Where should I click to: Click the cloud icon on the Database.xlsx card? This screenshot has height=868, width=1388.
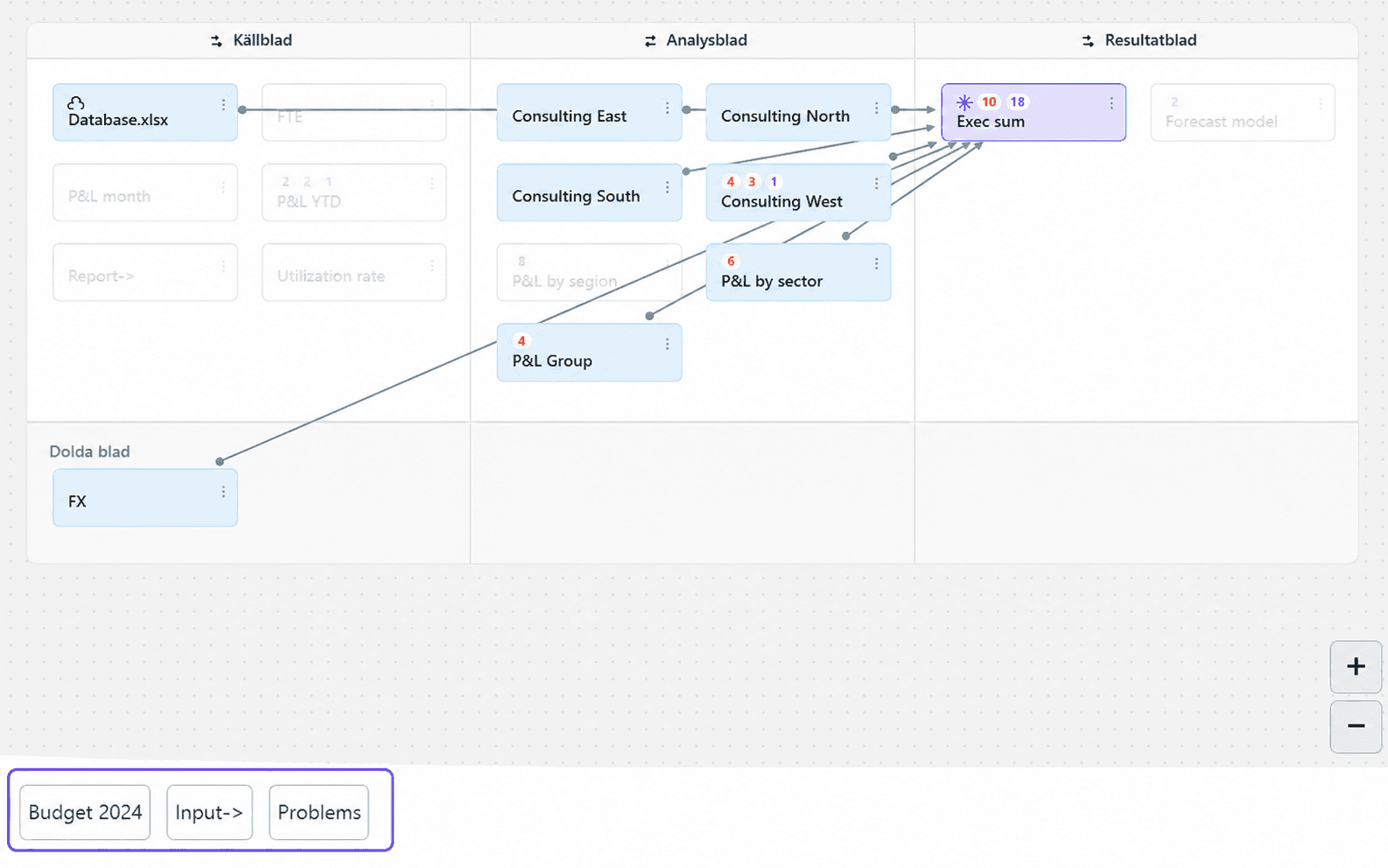(x=76, y=102)
